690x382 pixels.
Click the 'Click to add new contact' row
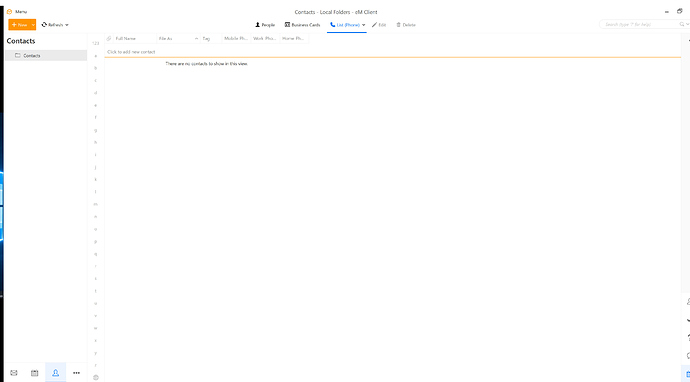click(392, 52)
